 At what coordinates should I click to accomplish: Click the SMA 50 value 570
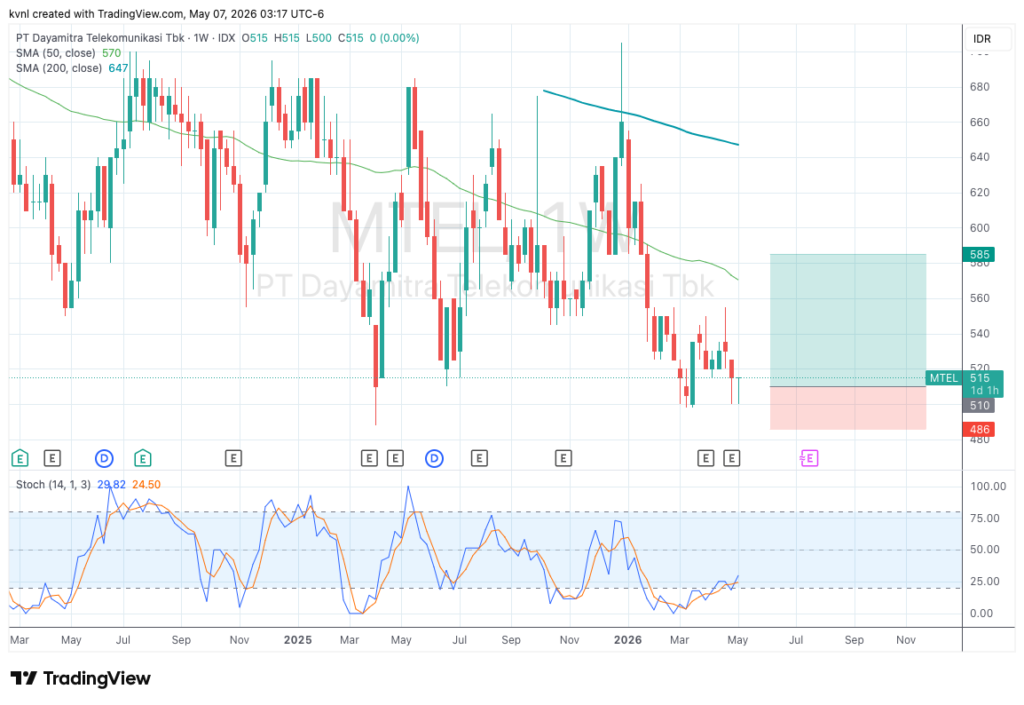tap(111, 53)
